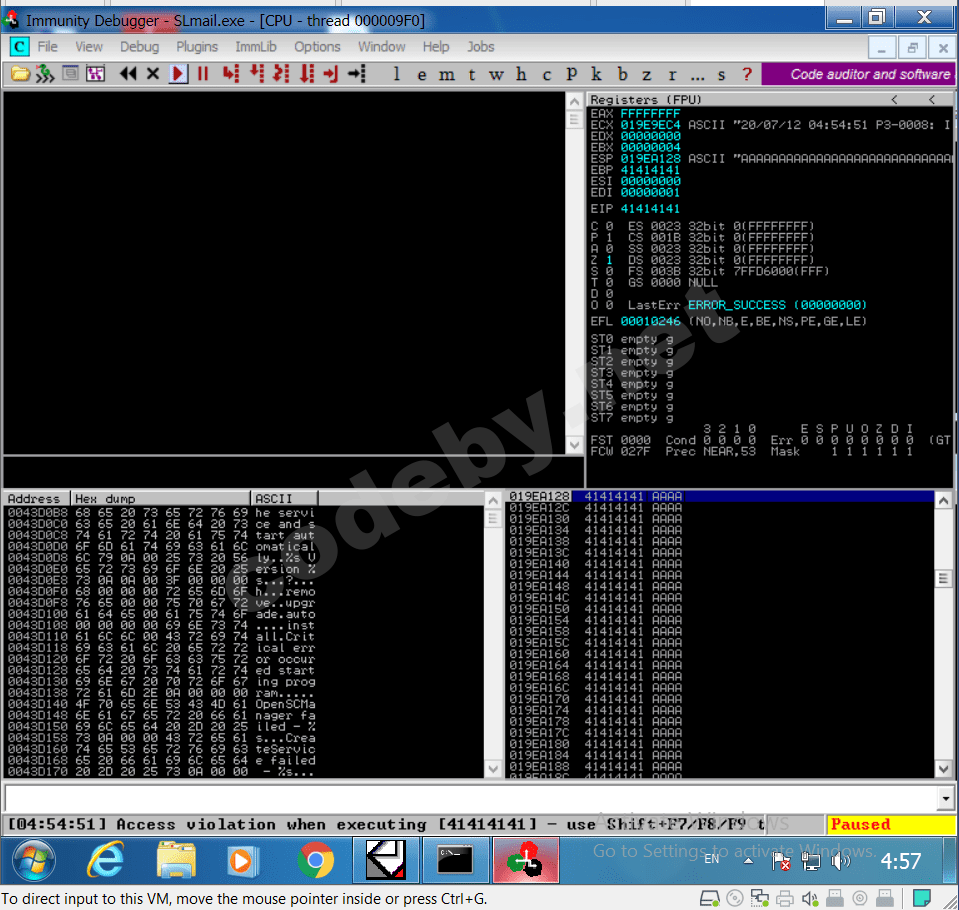Open the ImmLib menu
959x910 pixels.
256,46
